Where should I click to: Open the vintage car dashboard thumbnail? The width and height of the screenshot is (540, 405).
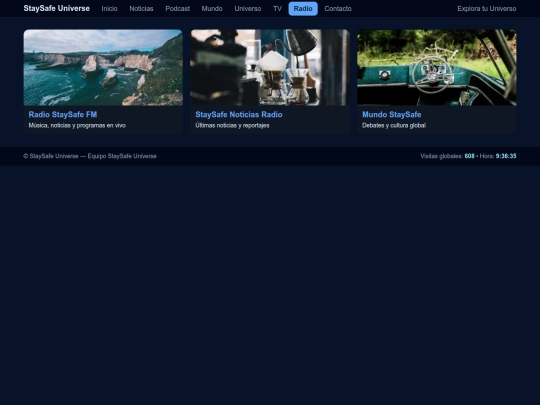437,68
